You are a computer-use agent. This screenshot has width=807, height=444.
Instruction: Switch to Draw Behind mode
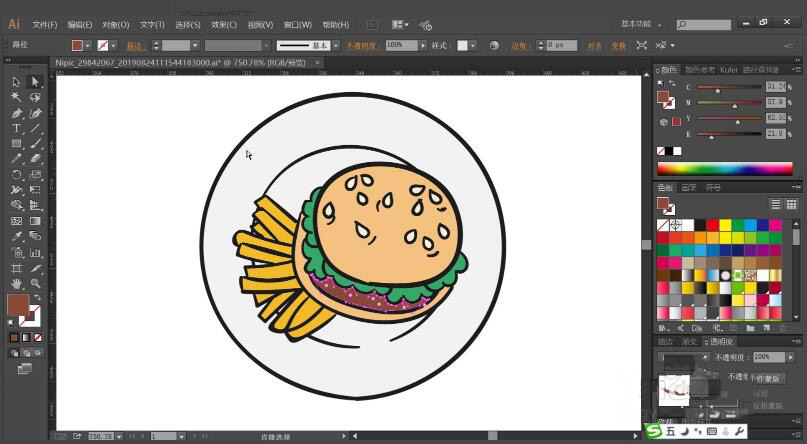coord(26,353)
